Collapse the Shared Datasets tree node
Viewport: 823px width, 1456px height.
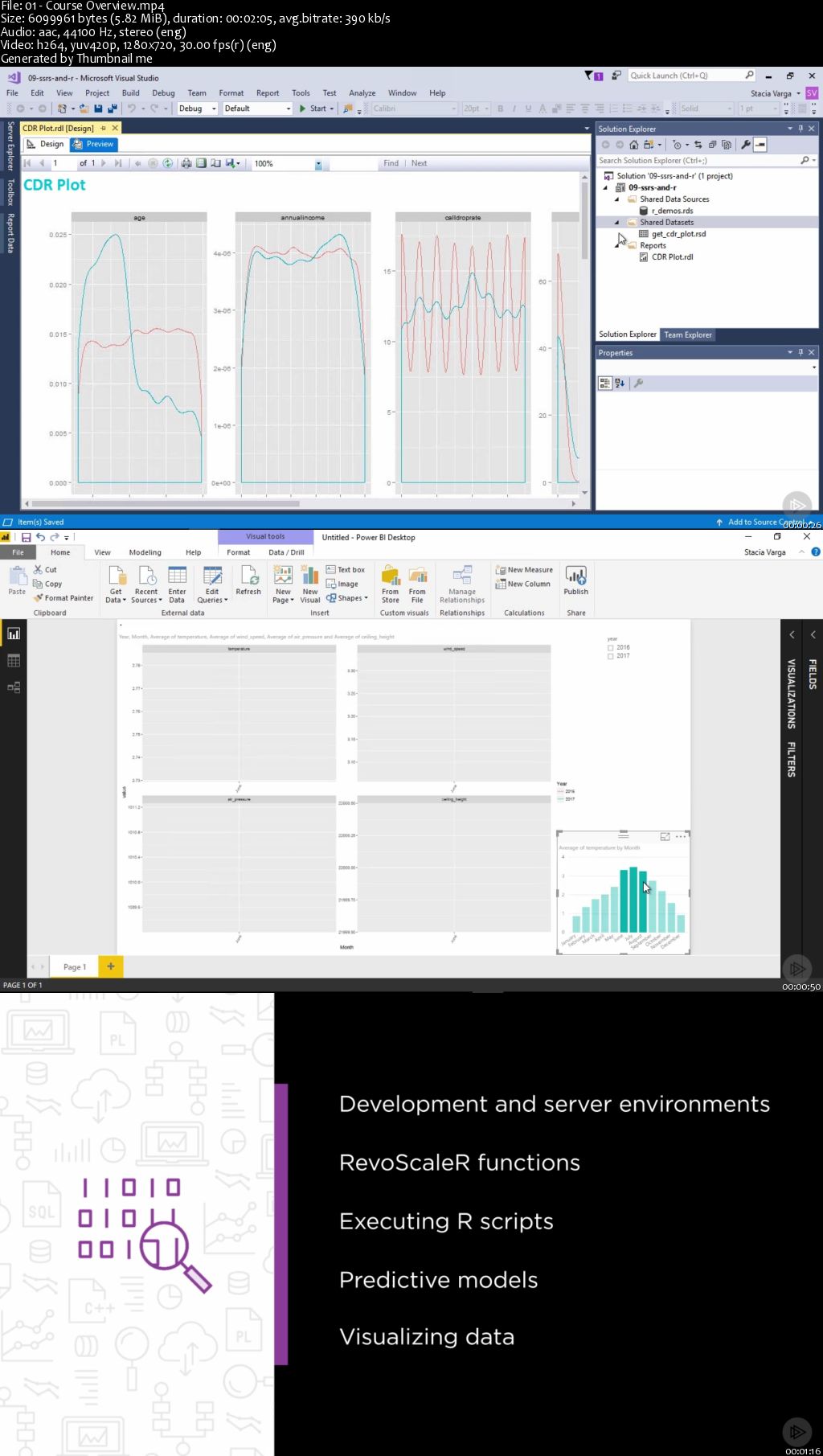coord(617,223)
